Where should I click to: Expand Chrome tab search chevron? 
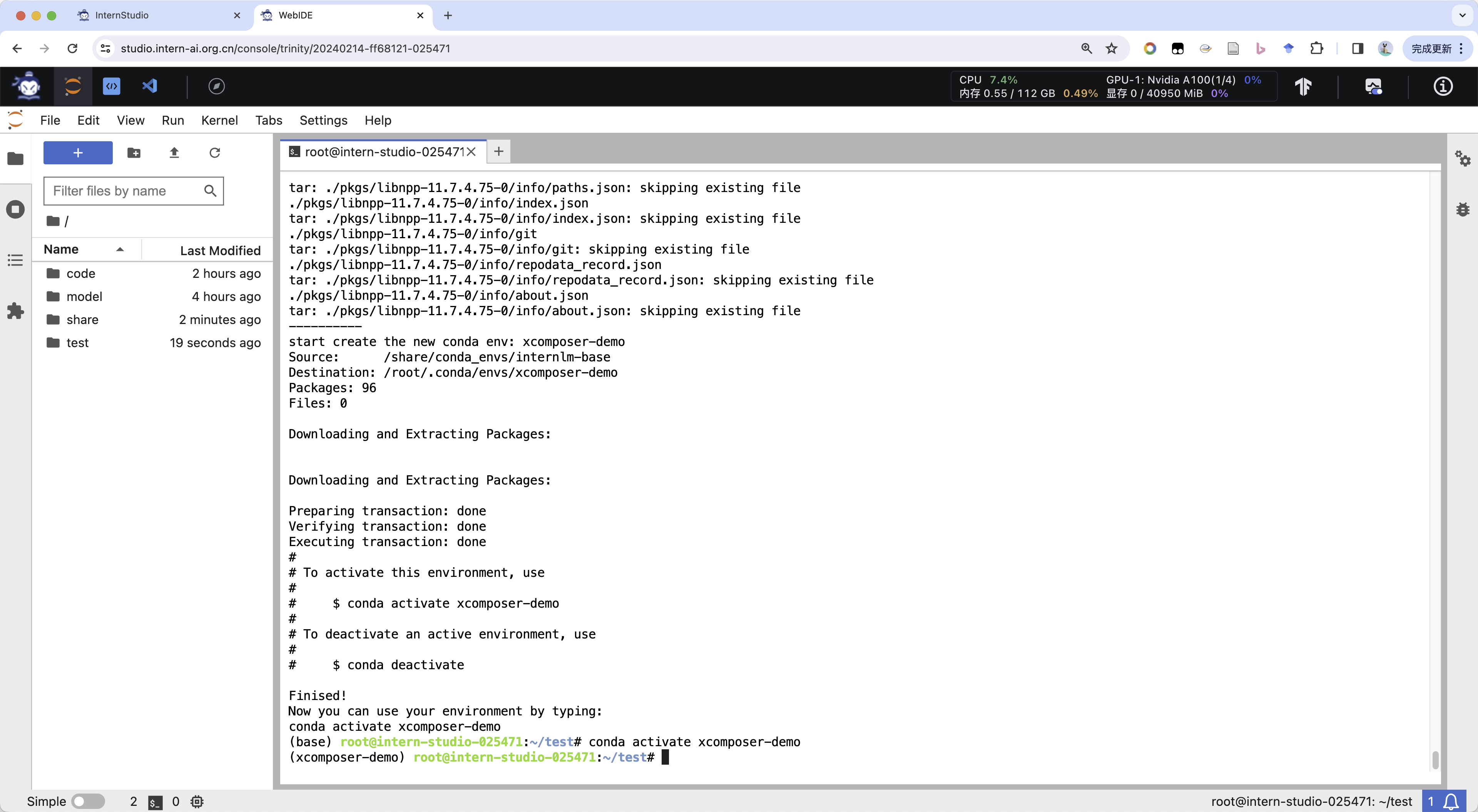(x=1462, y=15)
